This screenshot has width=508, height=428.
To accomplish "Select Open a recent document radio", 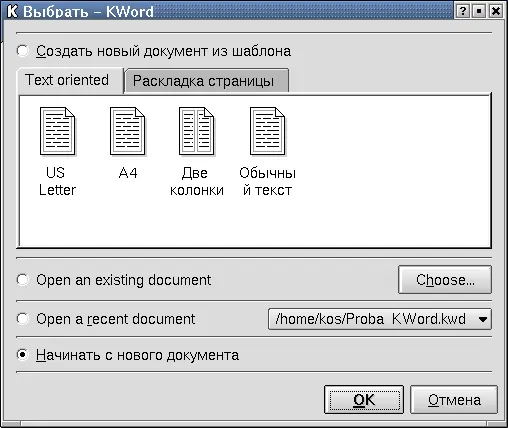I will [x=23, y=319].
